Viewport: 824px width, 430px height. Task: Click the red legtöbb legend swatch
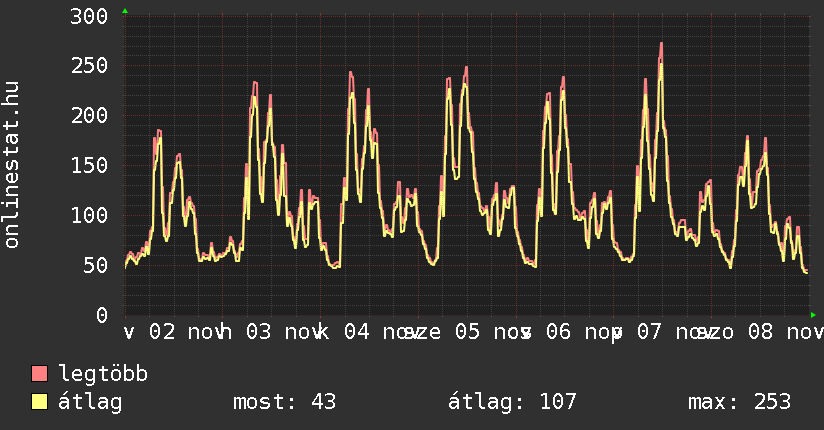[x=40, y=374]
